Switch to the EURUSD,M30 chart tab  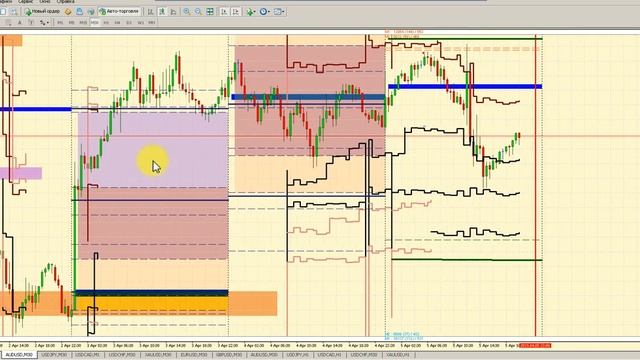point(194,355)
